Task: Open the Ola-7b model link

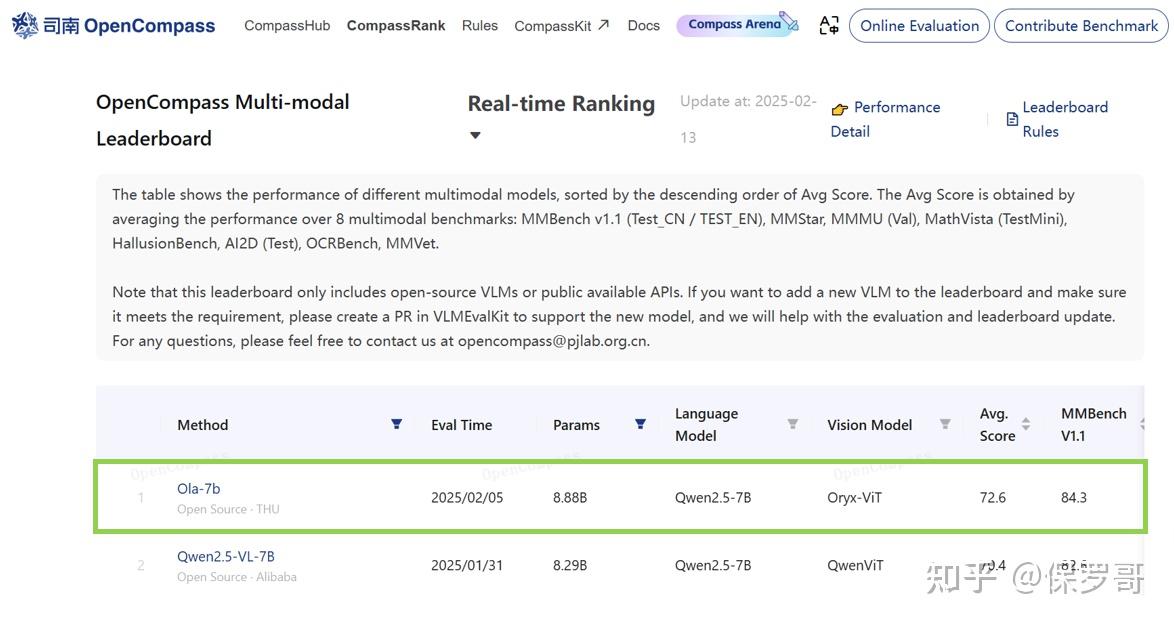Action: point(198,488)
